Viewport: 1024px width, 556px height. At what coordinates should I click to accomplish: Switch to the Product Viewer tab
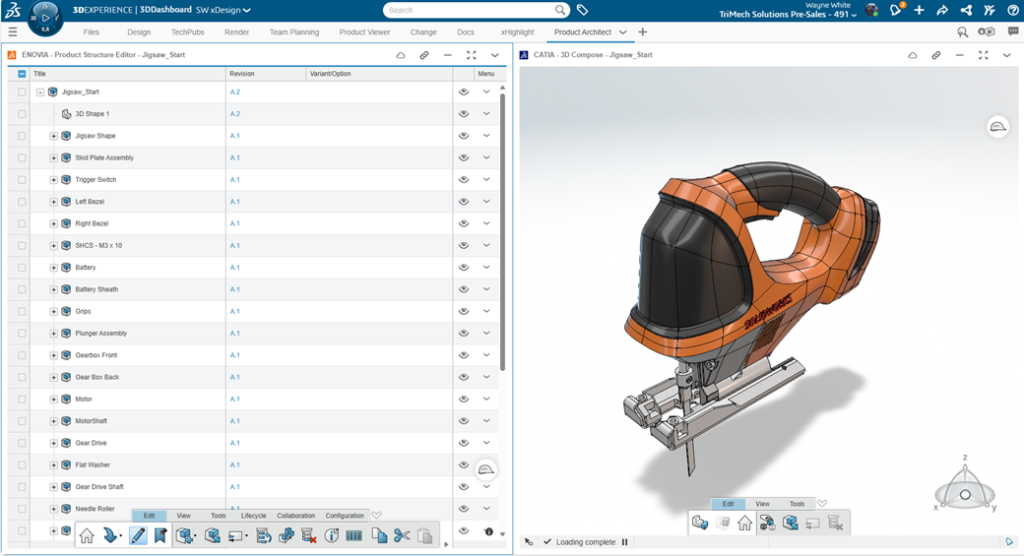pos(364,32)
